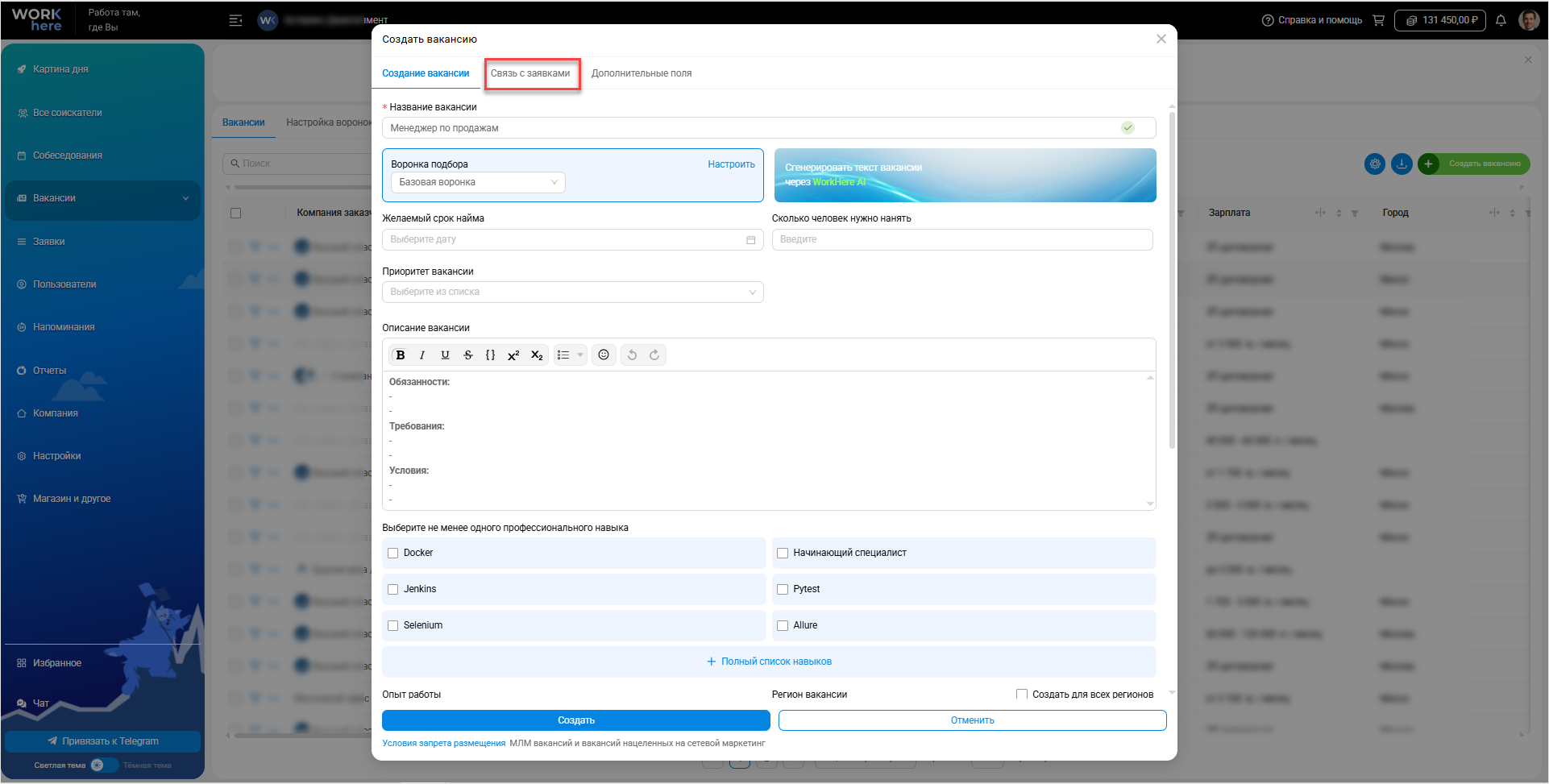Apply strikethrough text formatting

pos(467,355)
